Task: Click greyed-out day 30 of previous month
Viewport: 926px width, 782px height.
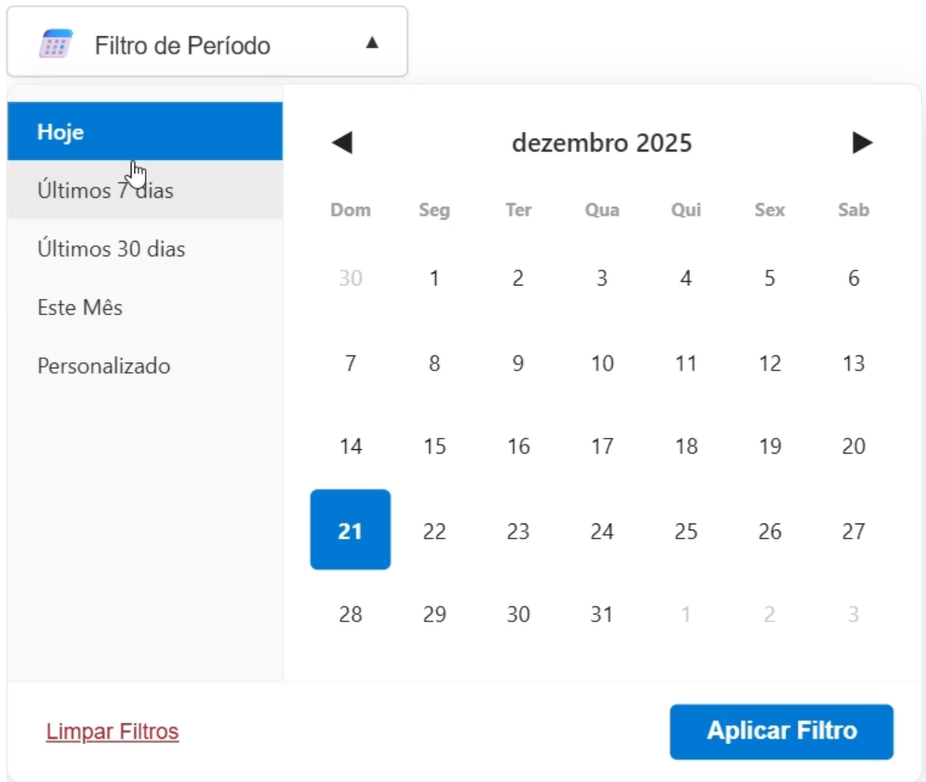Action: 350,278
